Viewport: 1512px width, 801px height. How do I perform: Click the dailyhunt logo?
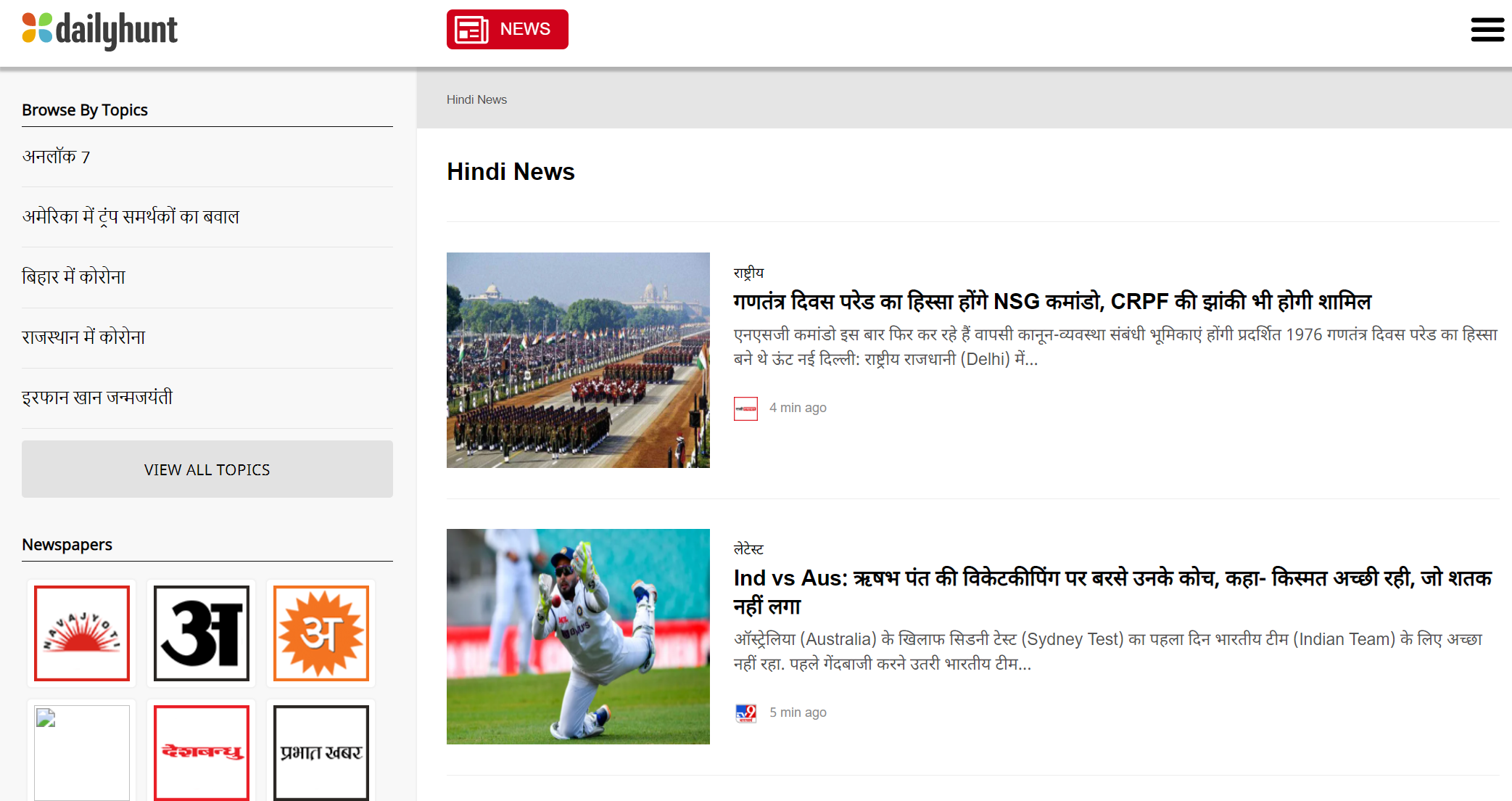coord(100,30)
